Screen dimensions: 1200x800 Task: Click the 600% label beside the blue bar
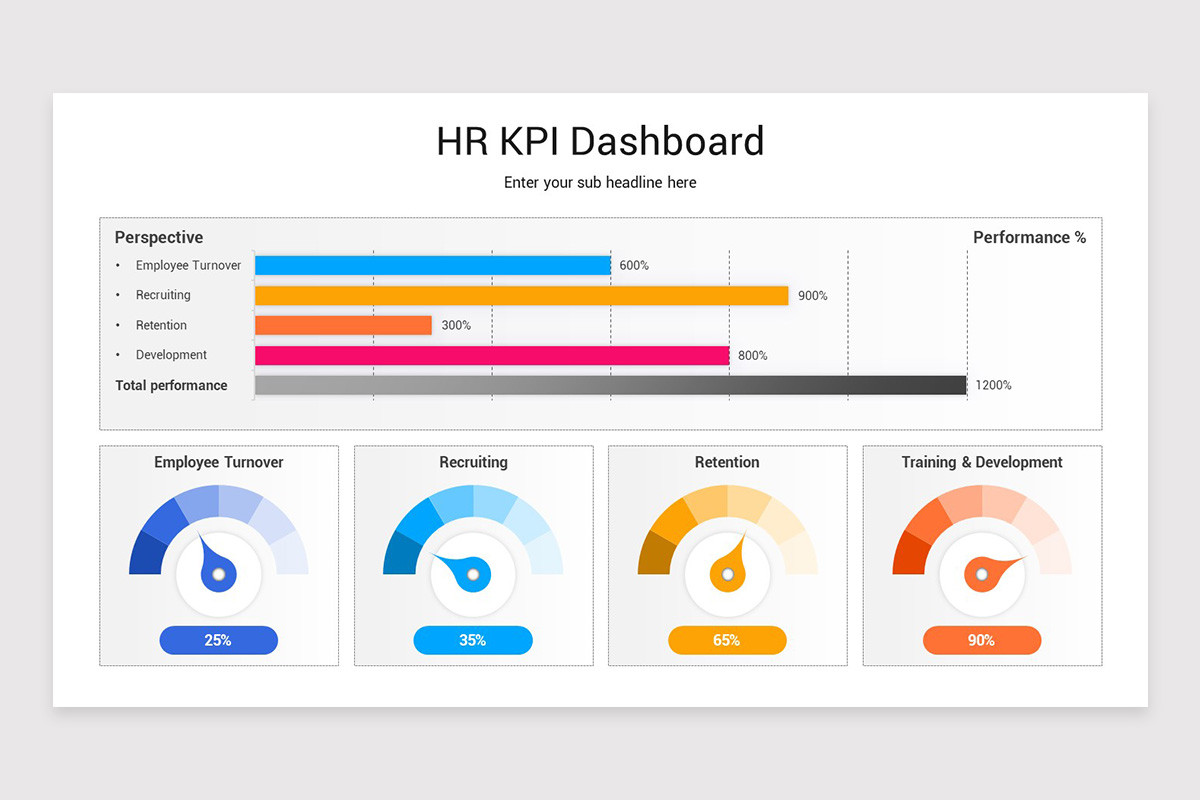point(632,265)
